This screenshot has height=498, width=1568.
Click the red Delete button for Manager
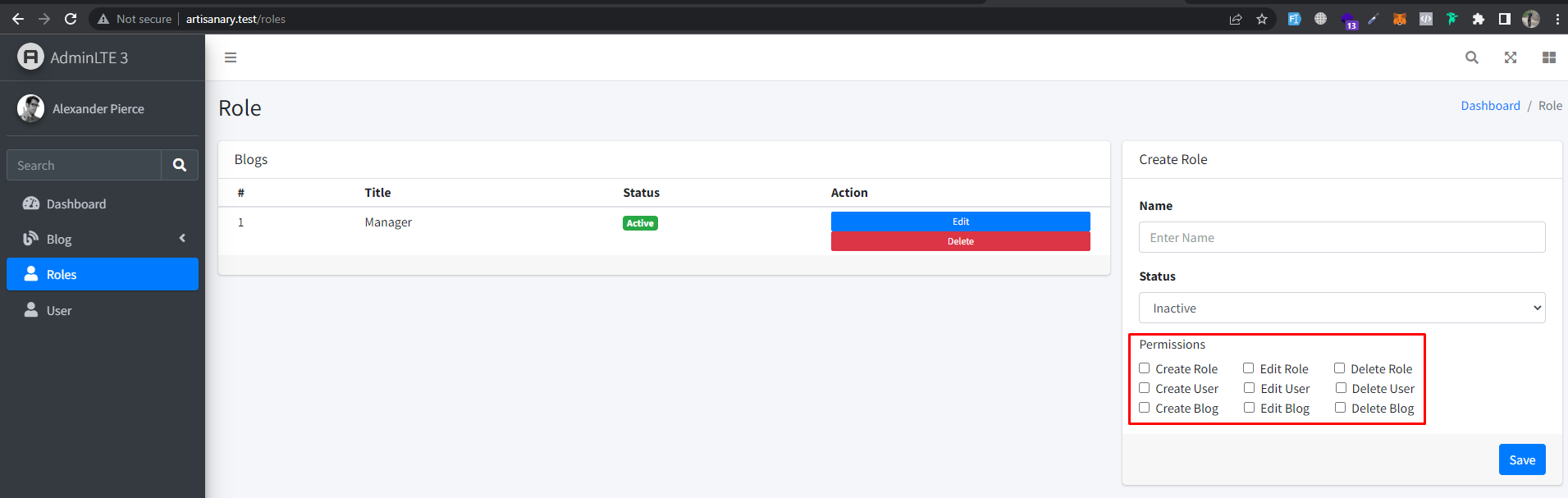(960, 241)
